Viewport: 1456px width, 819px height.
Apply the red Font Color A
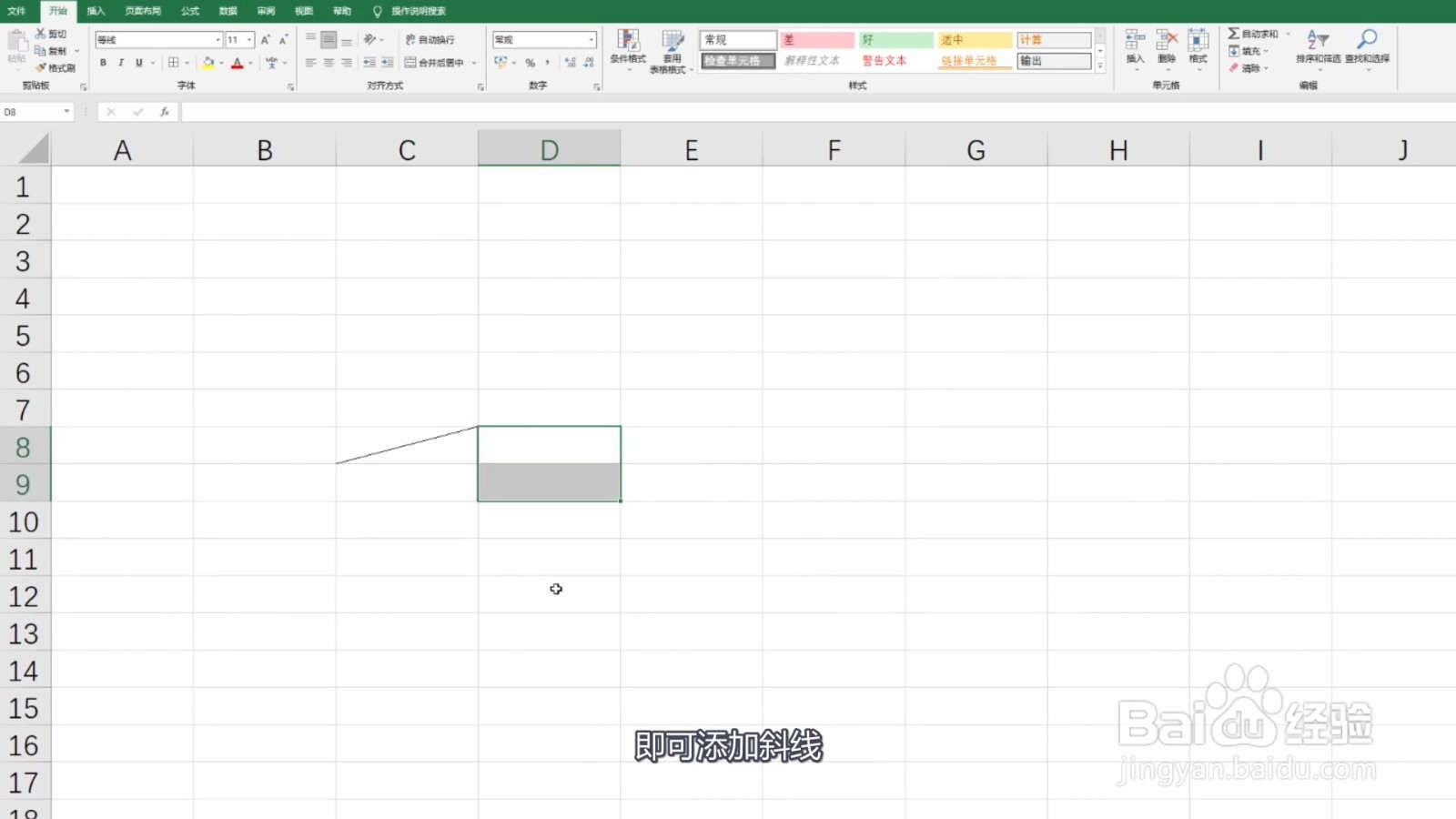(x=238, y=63)
